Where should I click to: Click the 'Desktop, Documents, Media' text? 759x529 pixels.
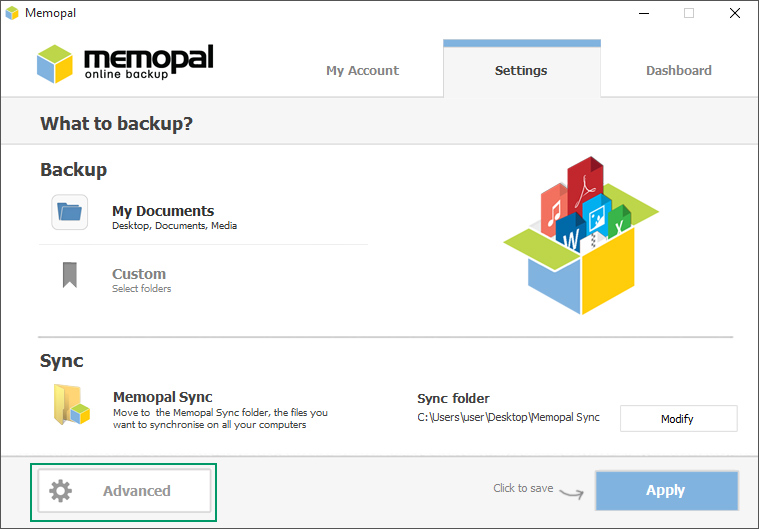click(x=174, y=226)
